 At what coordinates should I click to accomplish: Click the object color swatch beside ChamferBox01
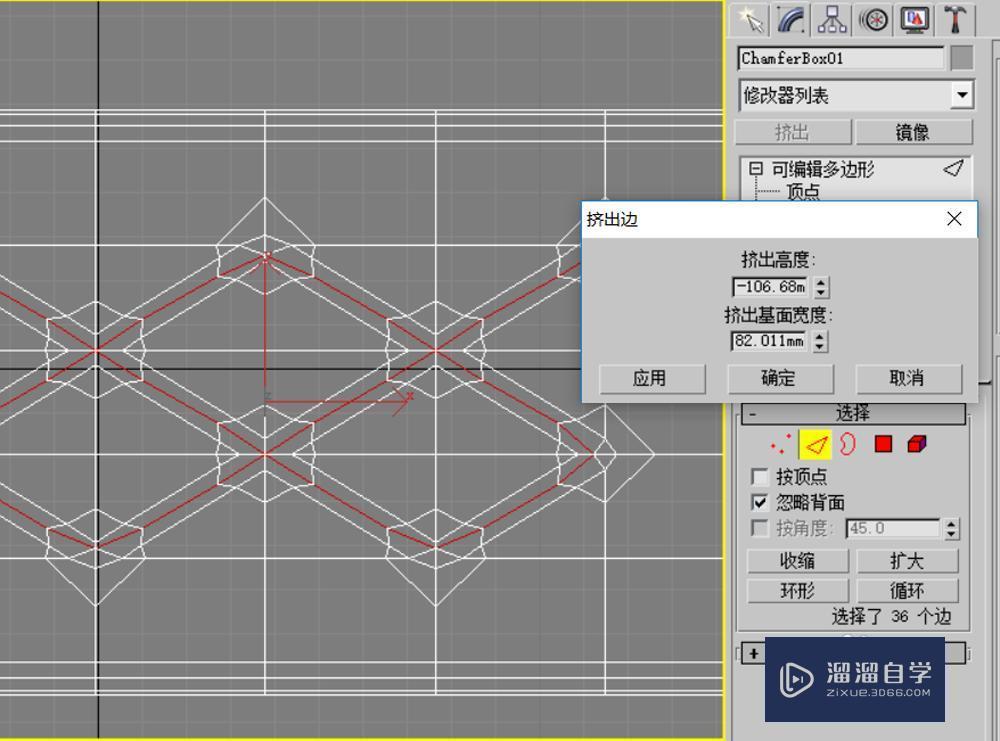pyautogui.click(x=962, y=58)
